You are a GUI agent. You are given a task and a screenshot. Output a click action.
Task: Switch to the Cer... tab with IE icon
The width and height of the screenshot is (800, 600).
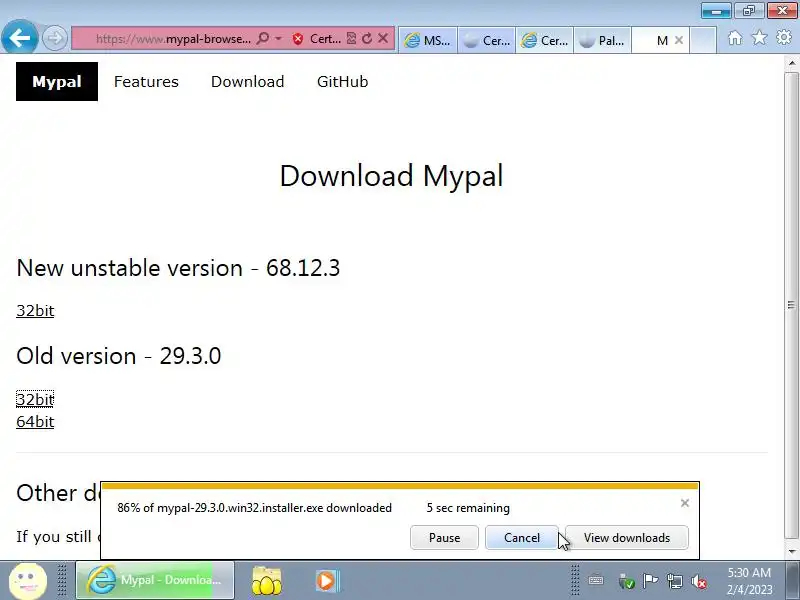[x=545, y=40]
